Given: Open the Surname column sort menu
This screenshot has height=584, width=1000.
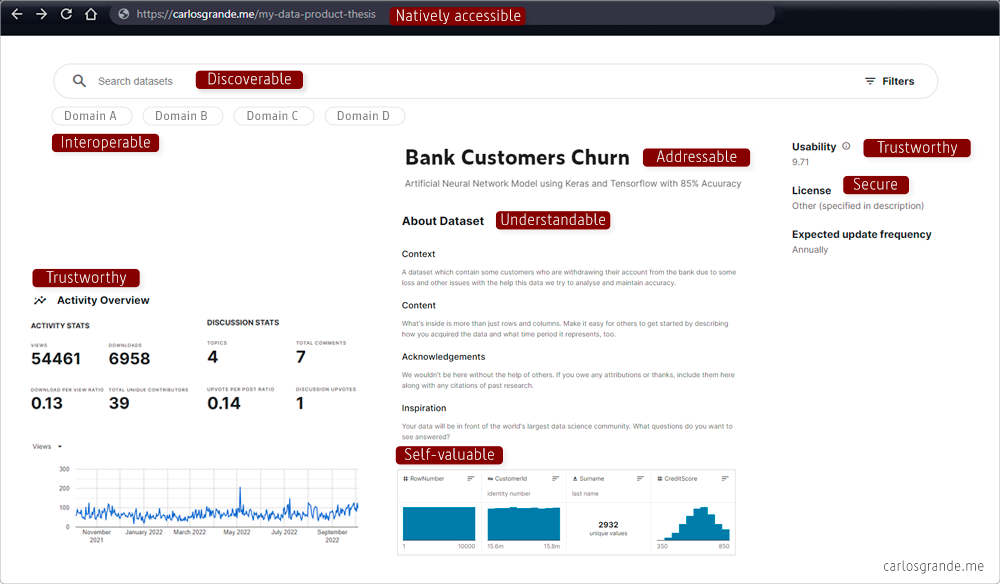Looking at the screenshot, I should tap(638, 479).
